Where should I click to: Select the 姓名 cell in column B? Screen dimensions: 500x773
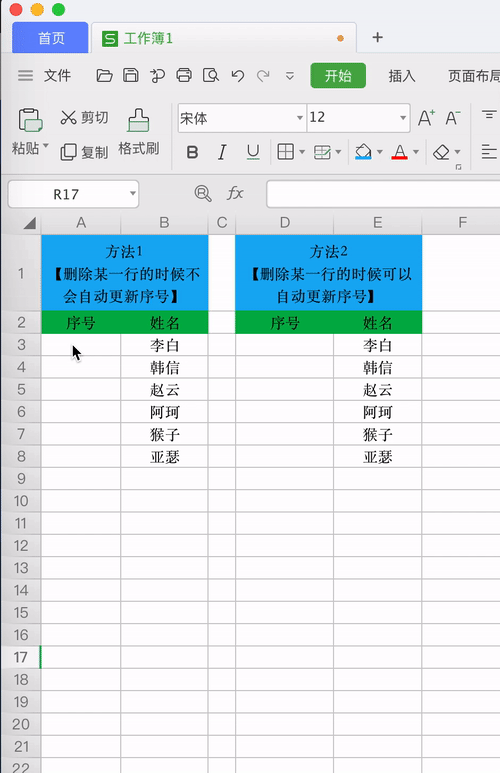164,322
